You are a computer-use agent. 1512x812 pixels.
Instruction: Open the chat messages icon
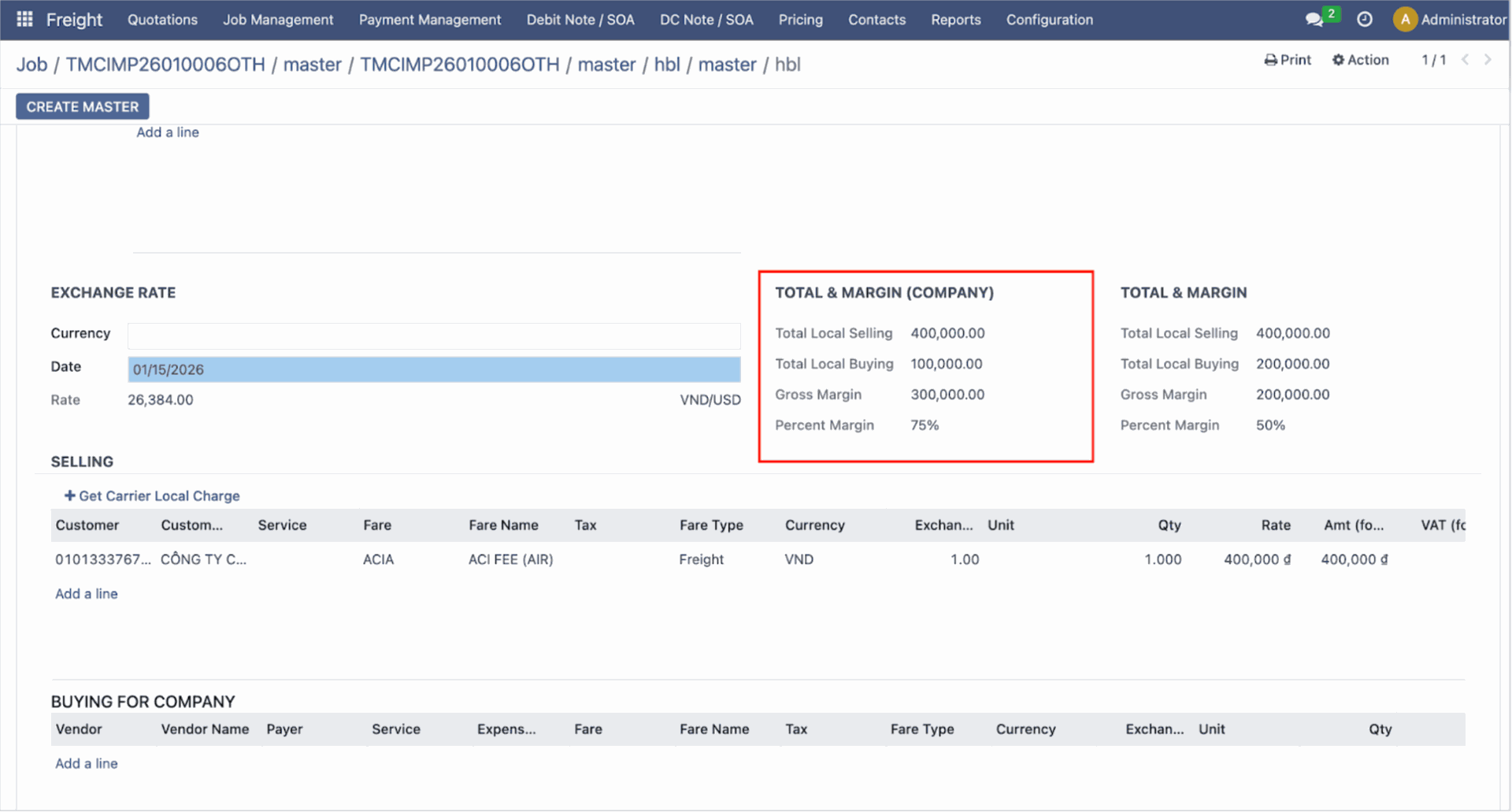pos(1314,20)
